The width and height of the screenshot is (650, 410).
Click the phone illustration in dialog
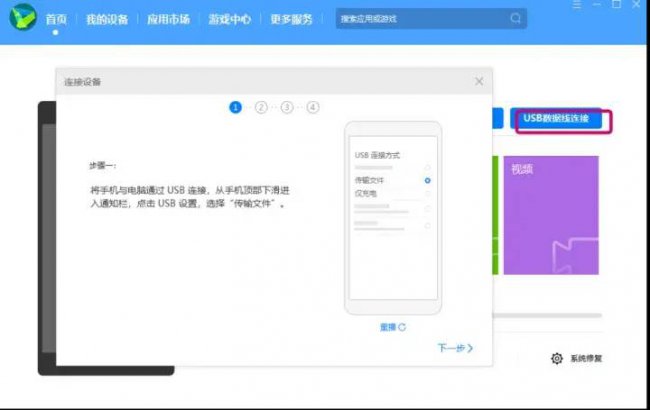pyautogui.click(x=393, y=218)
